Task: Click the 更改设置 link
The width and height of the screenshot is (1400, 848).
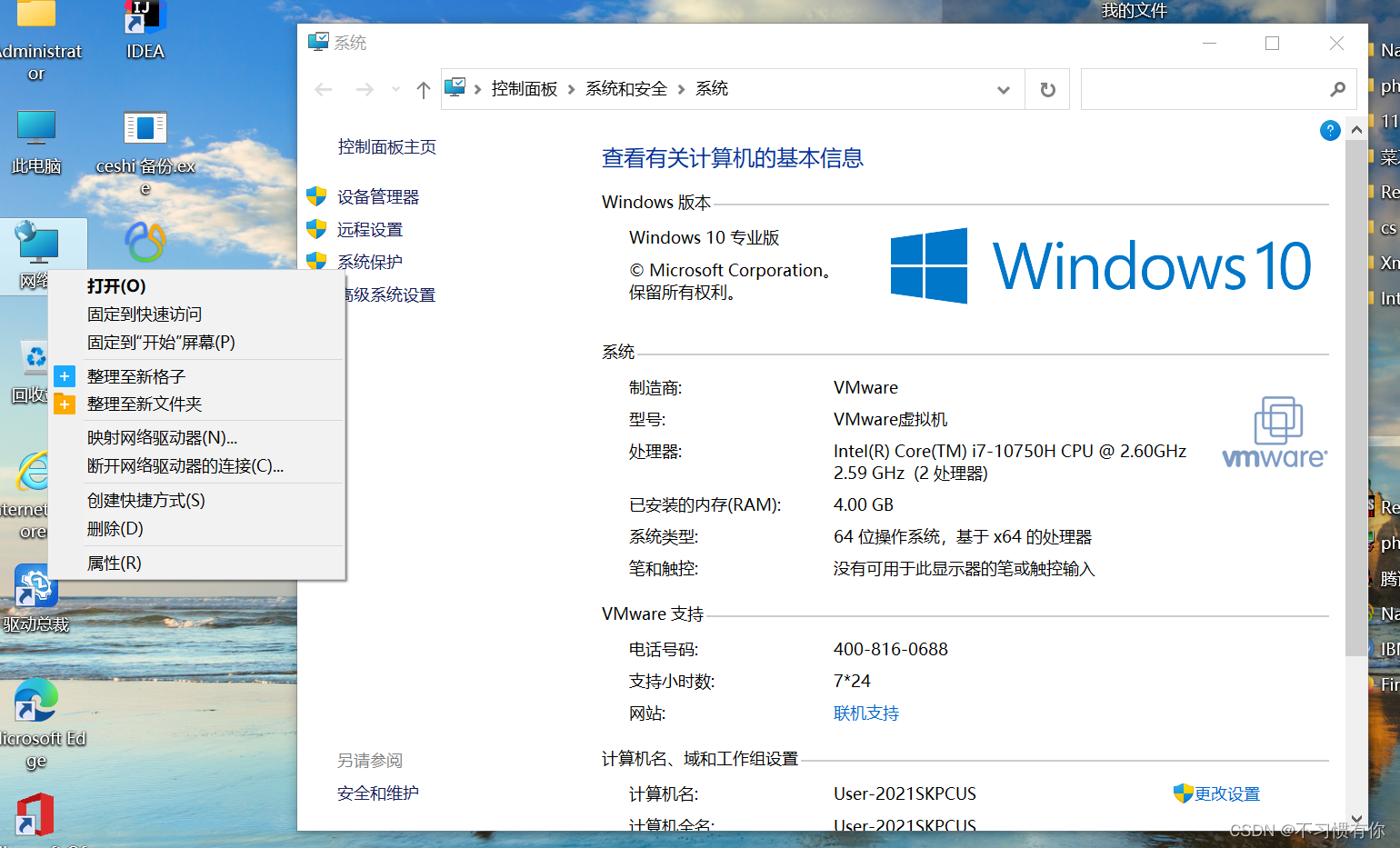Action: pyautogui.click(x=1227, y=793)
